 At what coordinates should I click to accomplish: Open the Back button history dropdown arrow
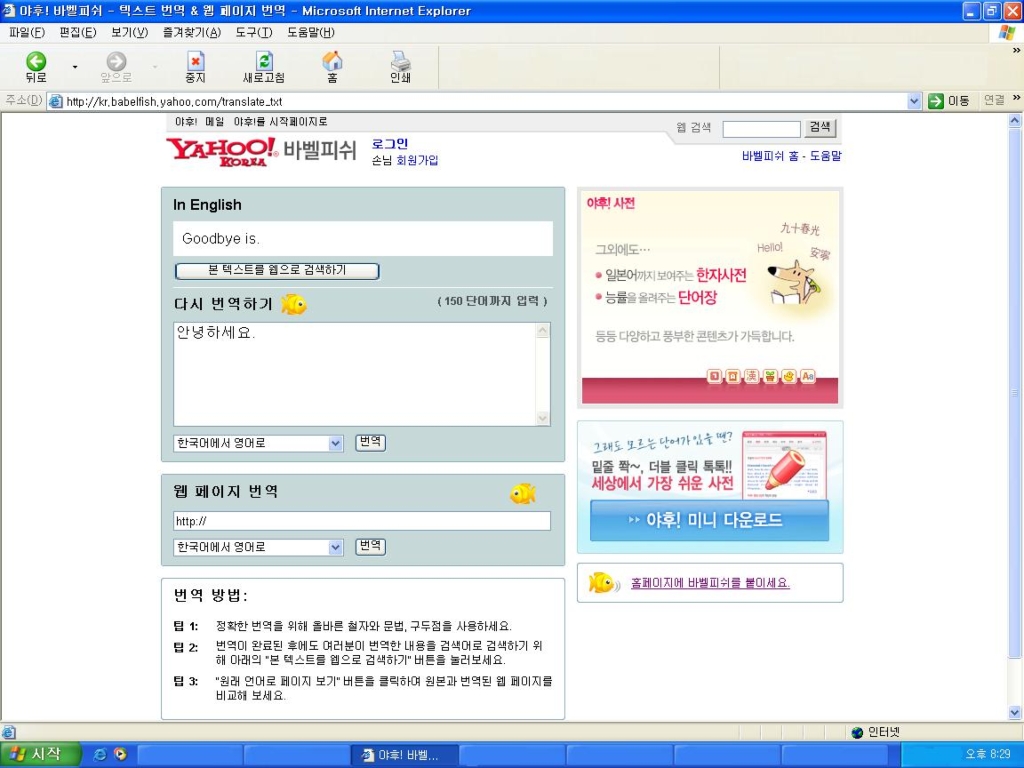click(x=74, y=67)
